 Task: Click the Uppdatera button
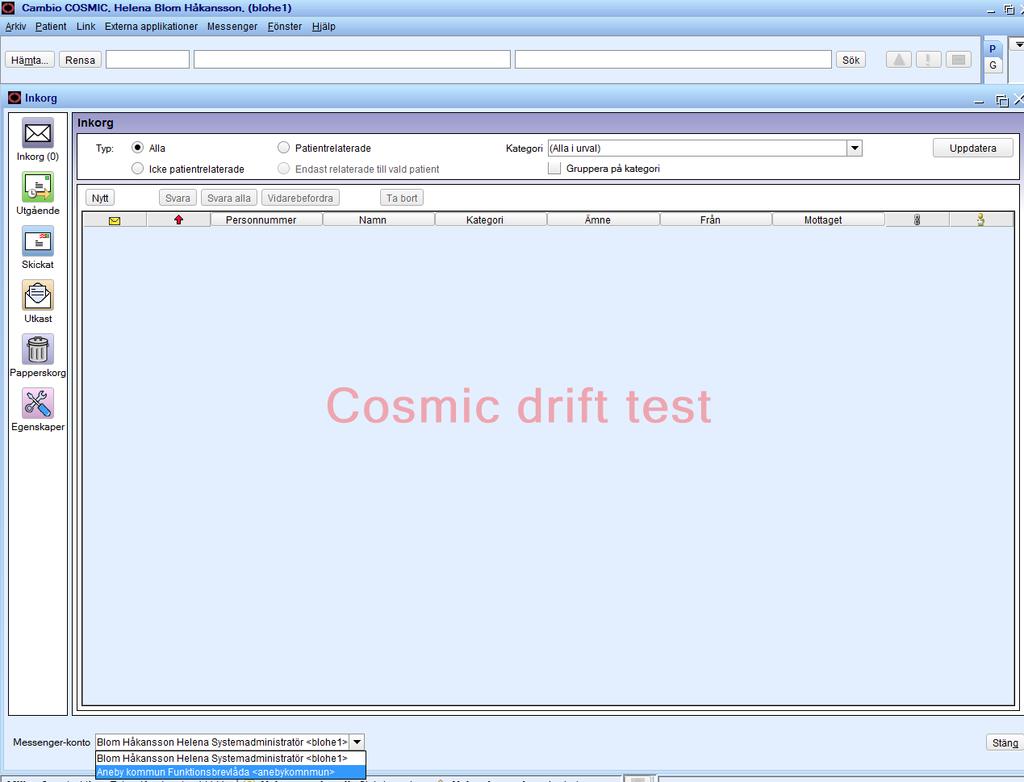pos(972,148)
